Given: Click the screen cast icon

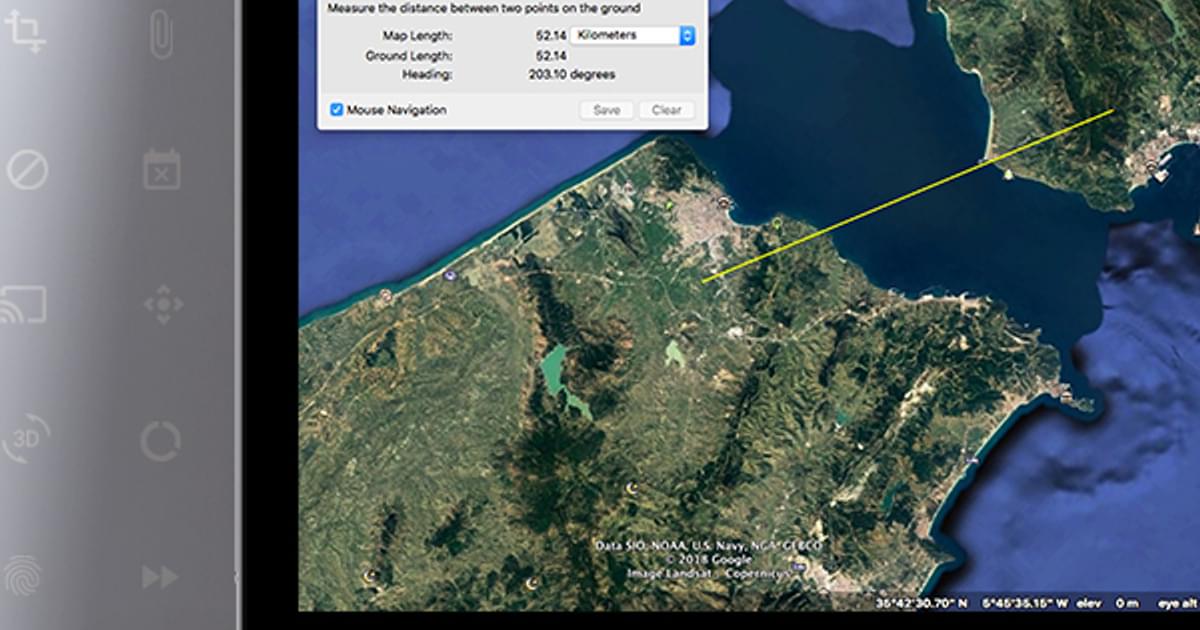Looking at the screenshot, I should pyautogui.click(x=24, y=304).
